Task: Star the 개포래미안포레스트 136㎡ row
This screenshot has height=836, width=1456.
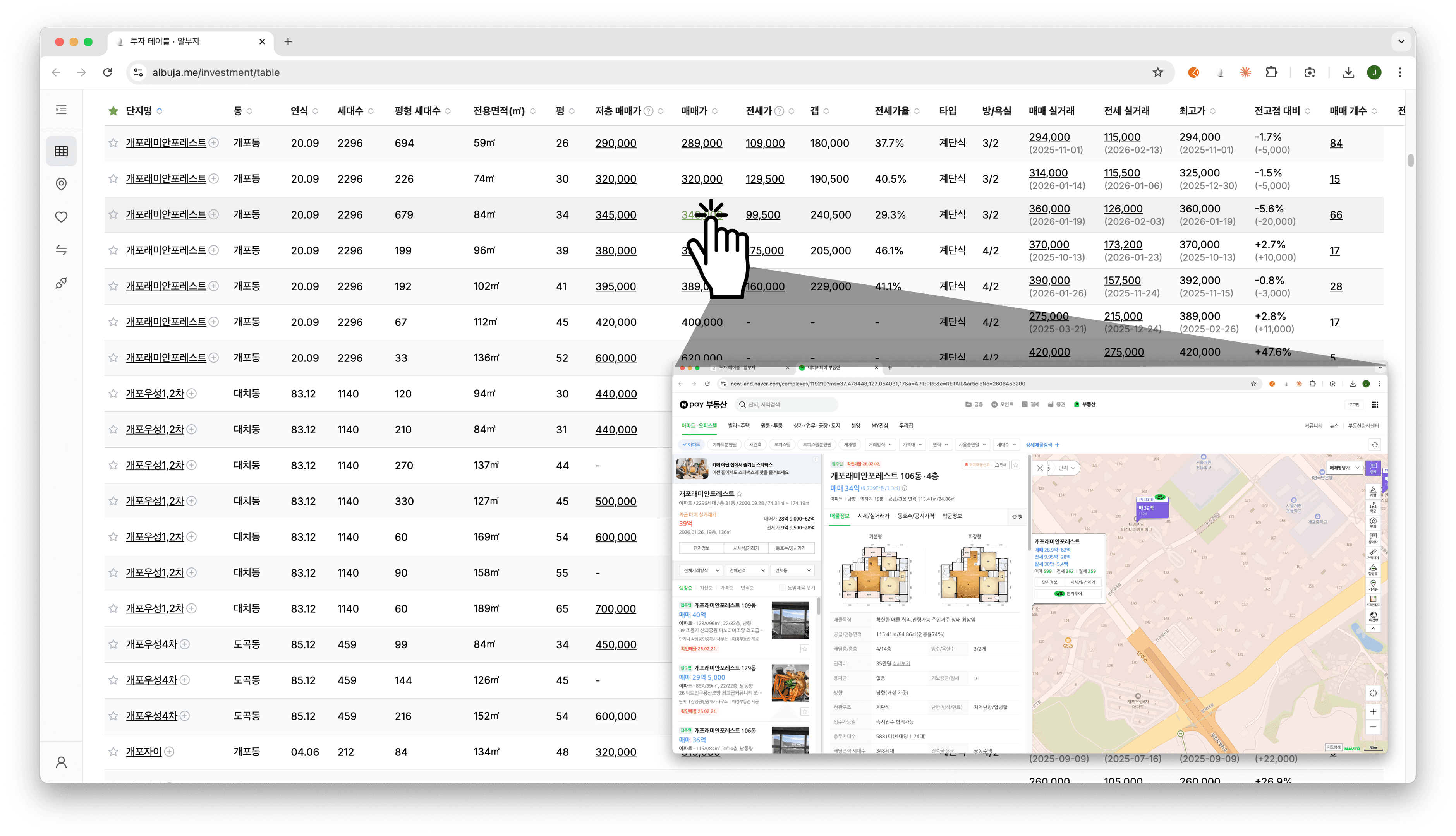Action: click(113, 358)
